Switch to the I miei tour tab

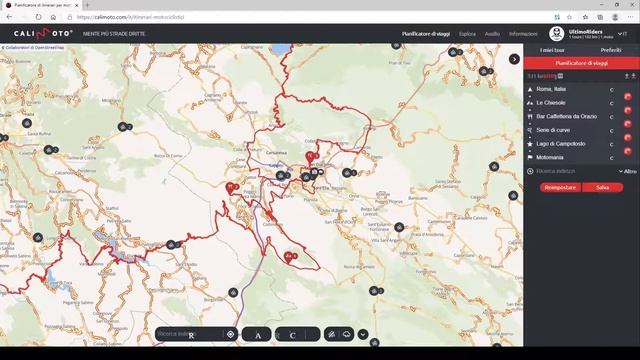click(x=552, y=50)
